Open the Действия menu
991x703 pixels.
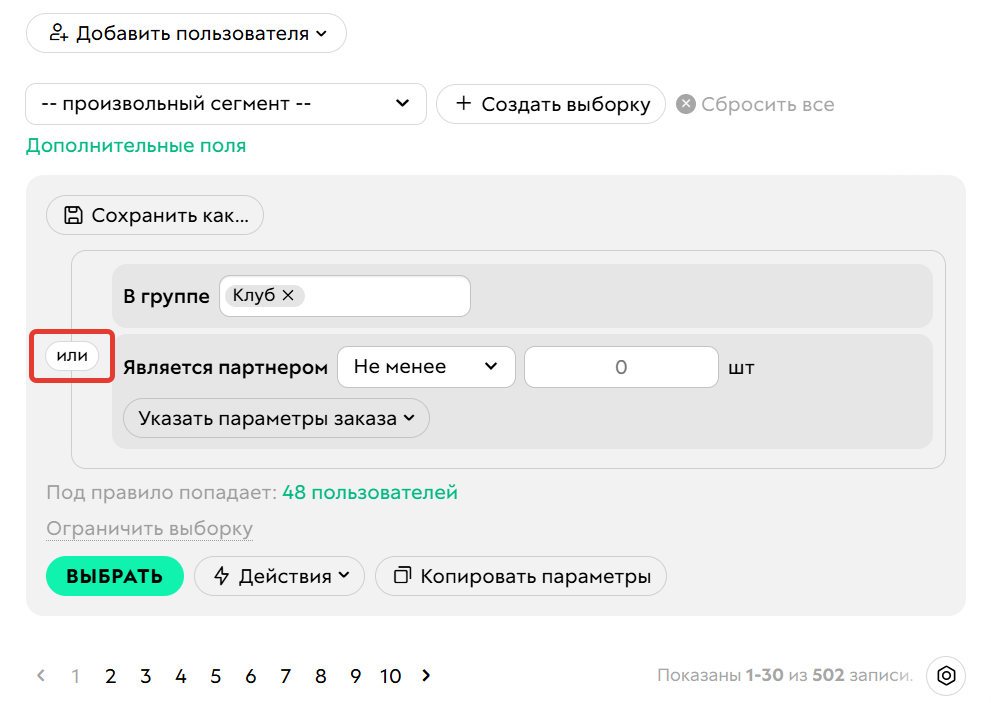click(x=279, y=576)
